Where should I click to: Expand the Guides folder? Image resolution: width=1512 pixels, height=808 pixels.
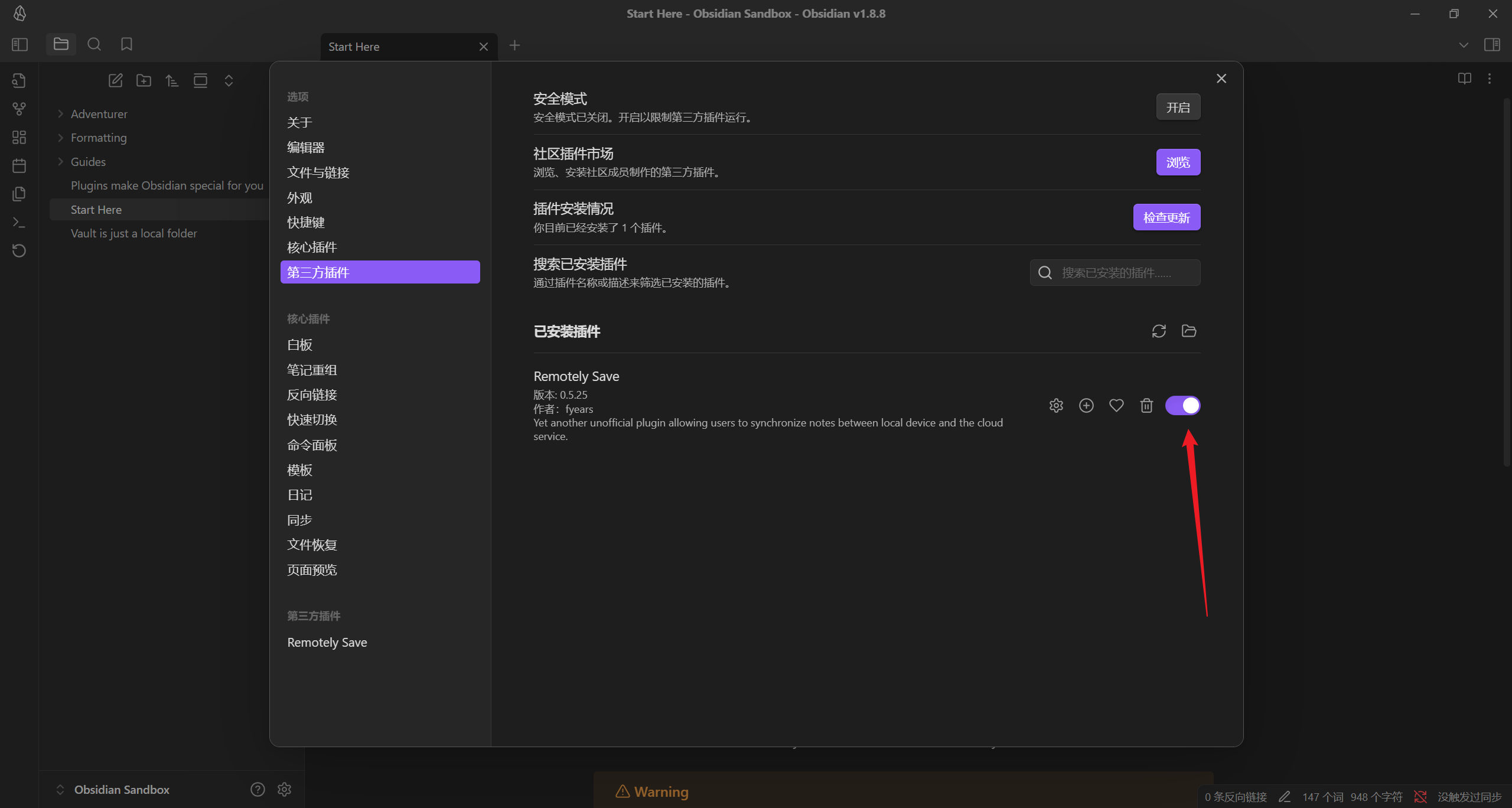60,161
